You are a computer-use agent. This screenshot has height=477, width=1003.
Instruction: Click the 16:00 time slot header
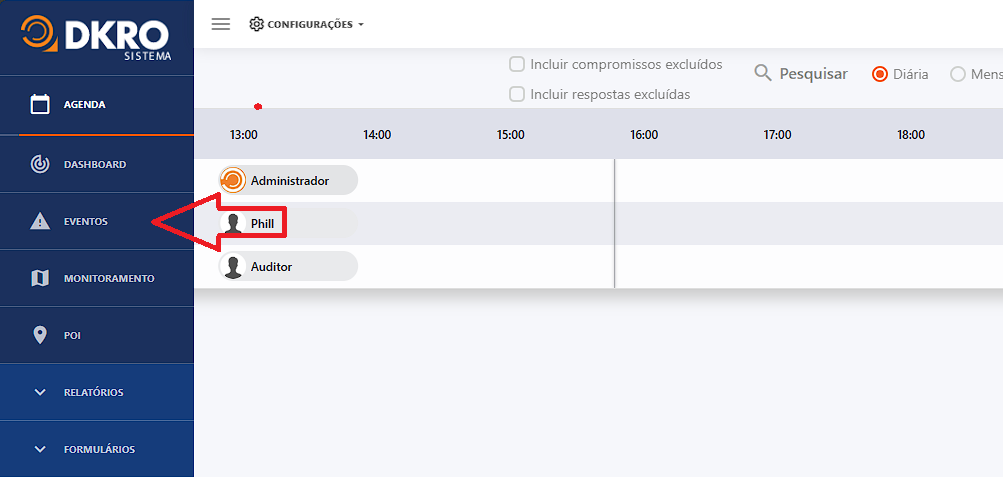pyautogui.click(x=644, y=135)
